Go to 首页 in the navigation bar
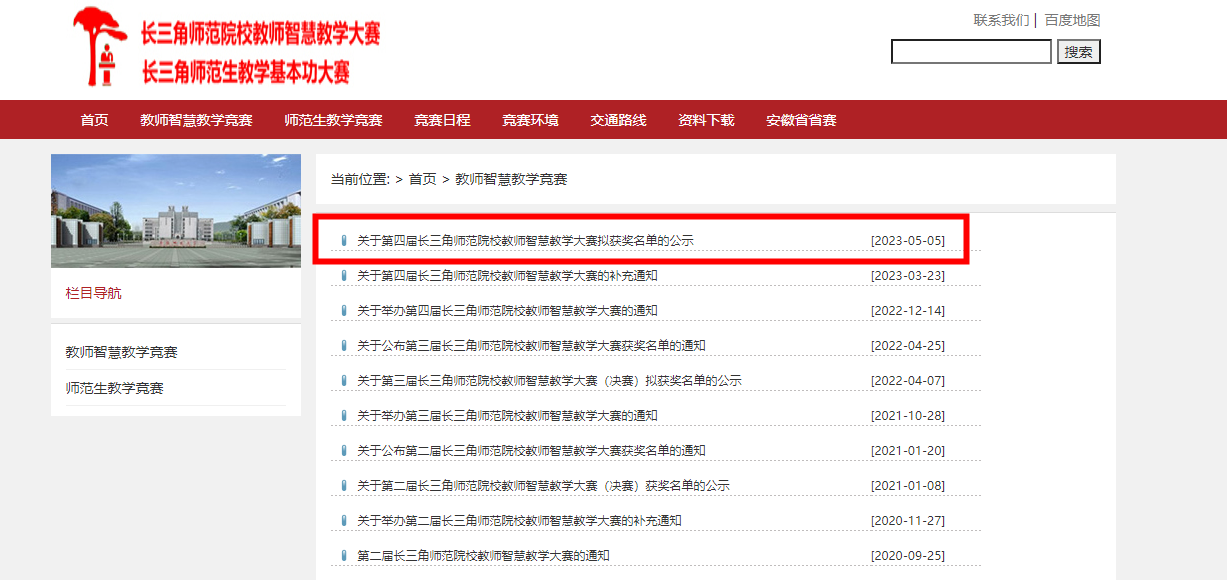 [x=94, y=120]
